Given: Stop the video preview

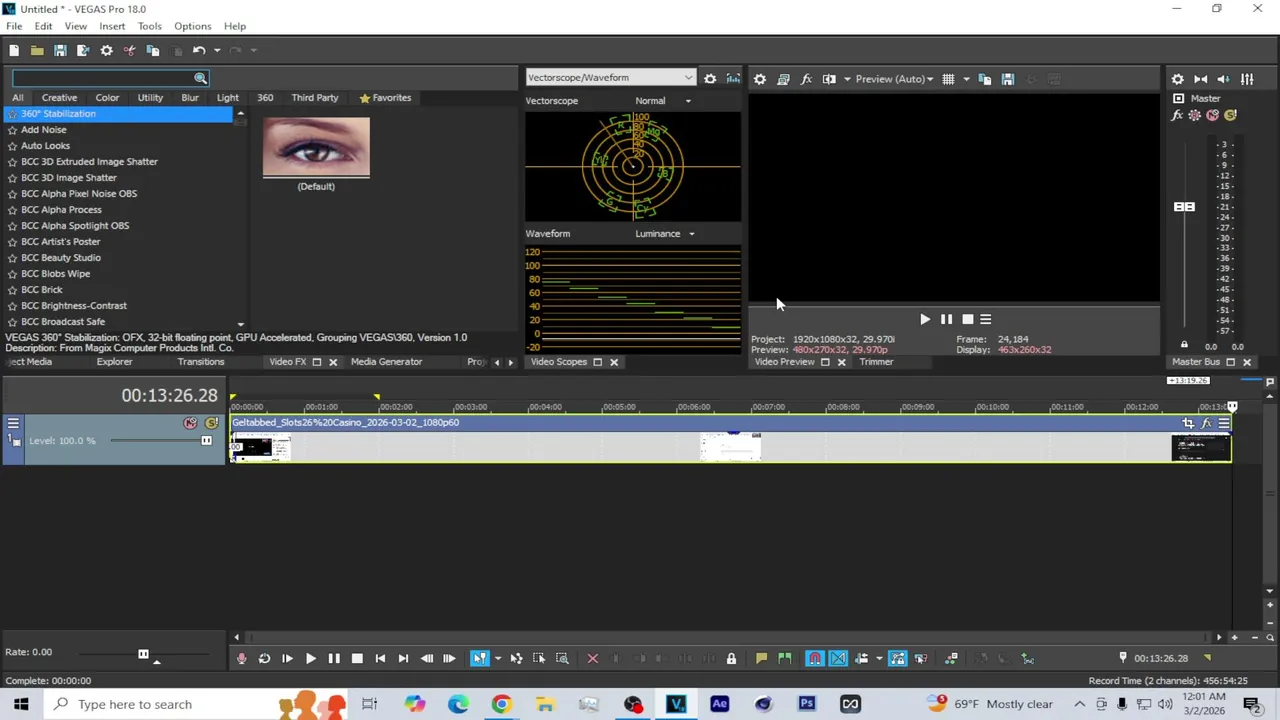Looking at the screenshot, I should click(x=967, y=320).
